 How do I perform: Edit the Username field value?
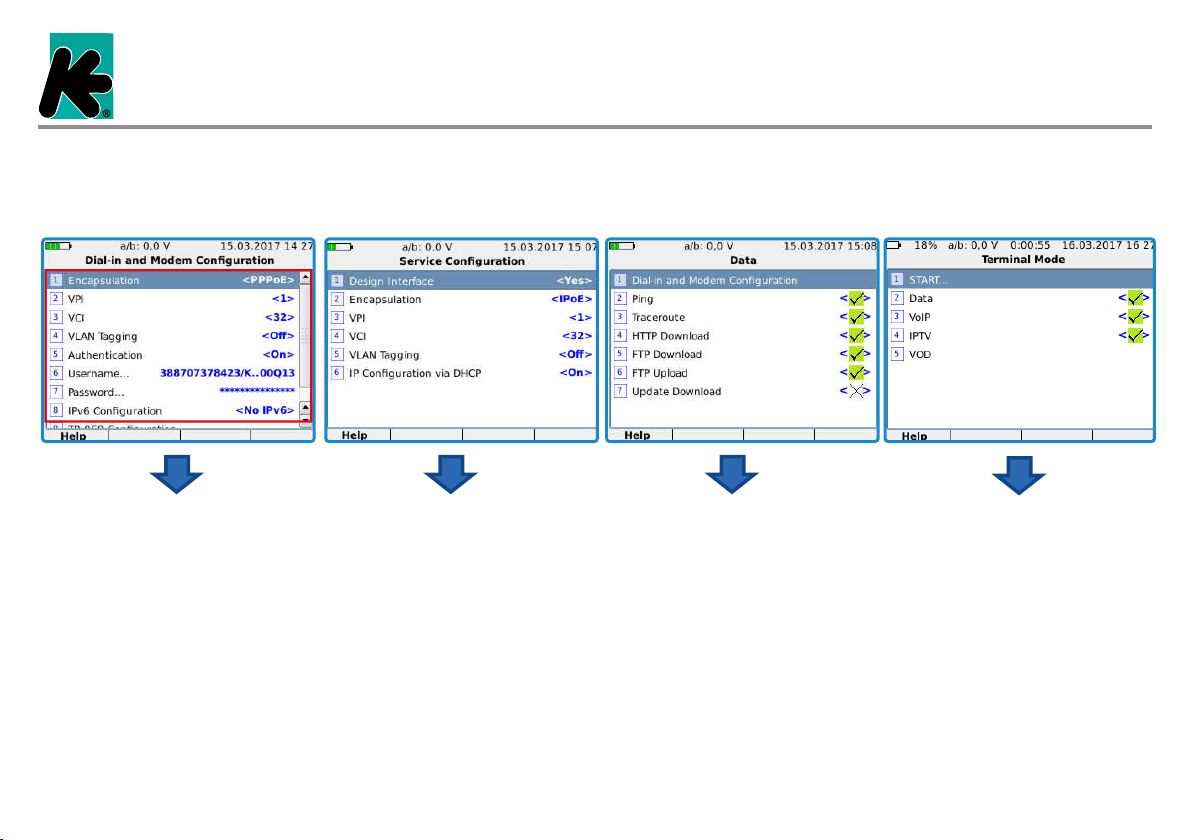coord(227,373)
